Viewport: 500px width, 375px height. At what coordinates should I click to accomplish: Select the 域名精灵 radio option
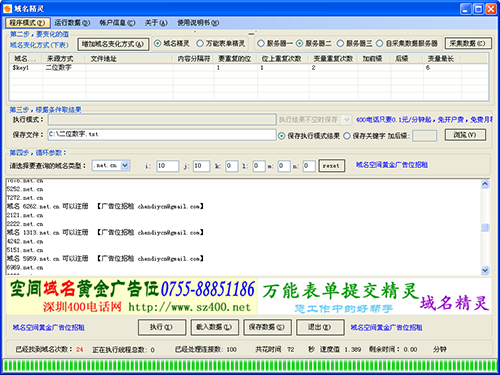[x=171, y=43]
